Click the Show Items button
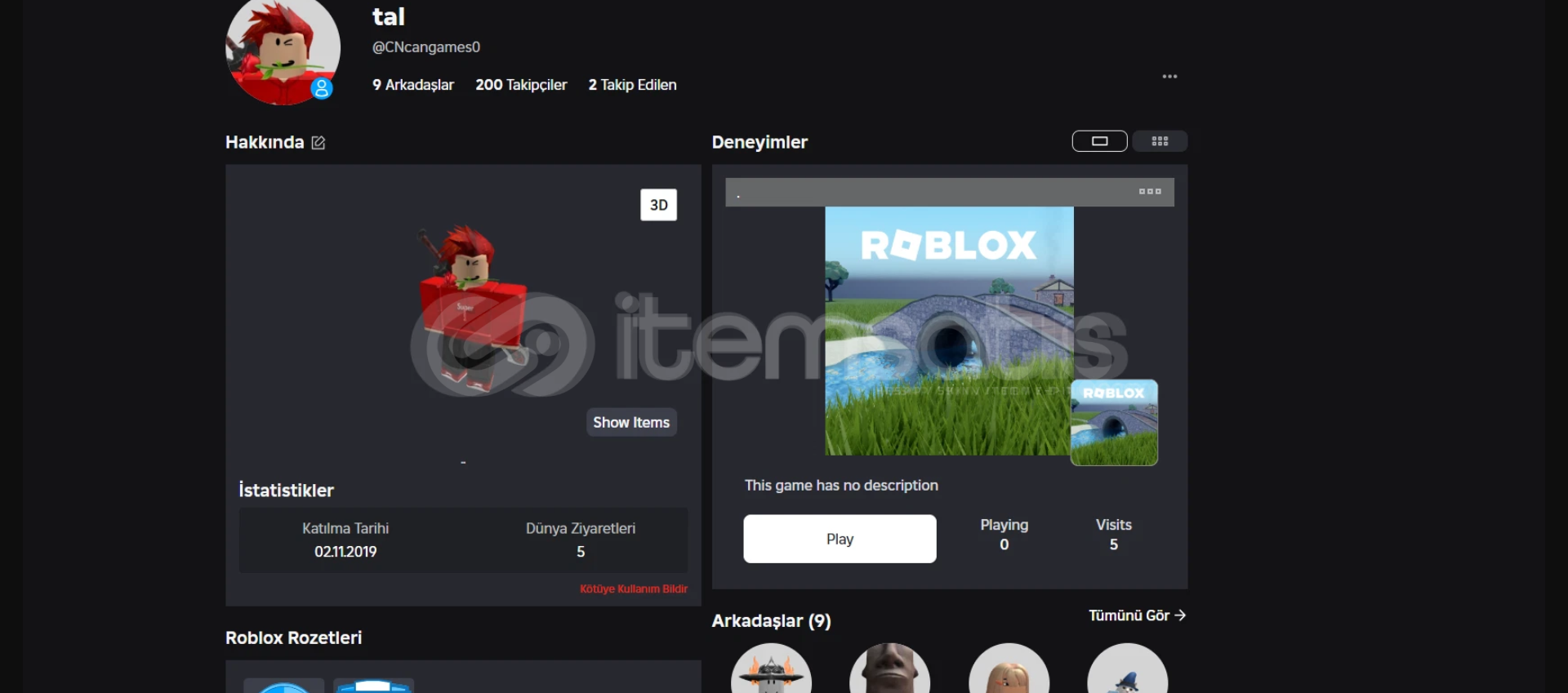1568x693 pixels. pyautogui.click(x=631, y=422)
